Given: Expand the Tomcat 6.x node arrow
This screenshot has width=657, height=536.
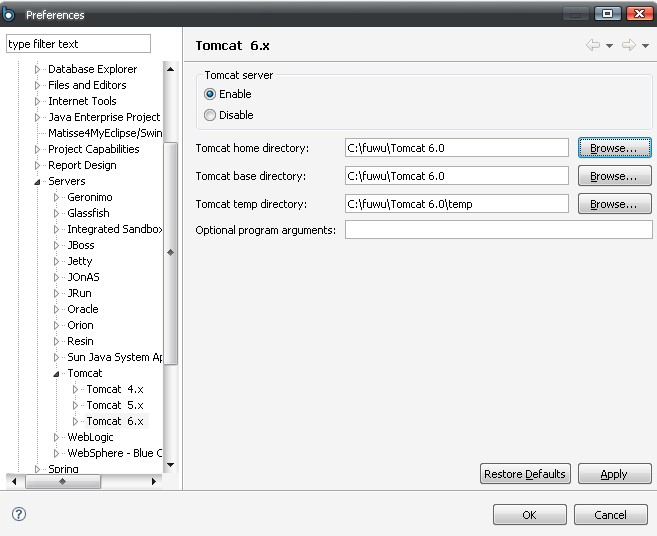Looking at the screenshot, I should point(75,421).
